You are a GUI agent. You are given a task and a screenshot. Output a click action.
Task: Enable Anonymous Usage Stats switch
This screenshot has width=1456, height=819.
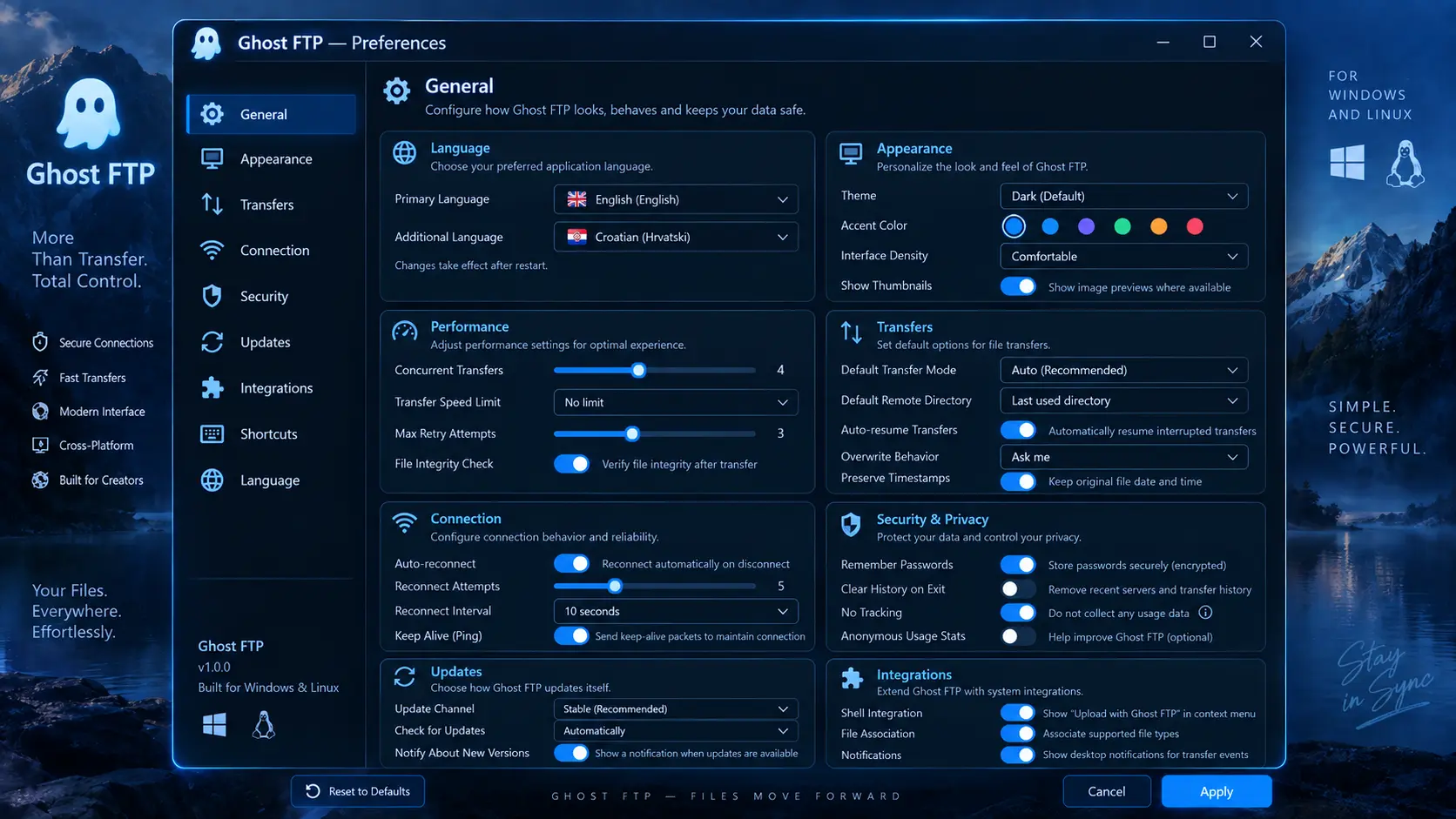tap(1018, 636)
